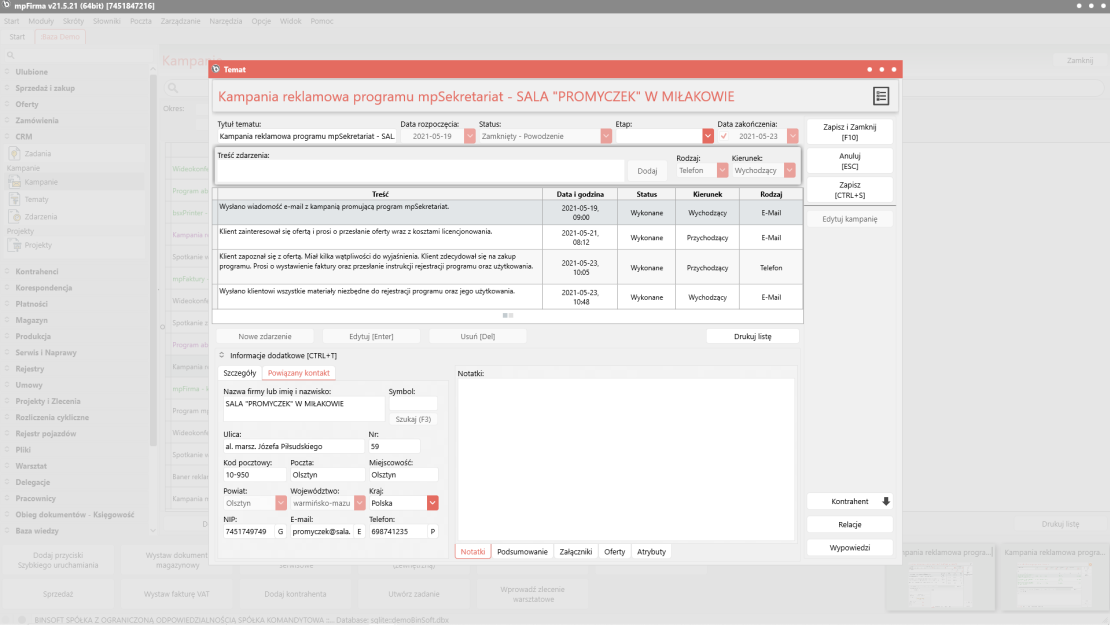Click the "2021-05-23, 10:48" date cell

click(x=580, y=297)
